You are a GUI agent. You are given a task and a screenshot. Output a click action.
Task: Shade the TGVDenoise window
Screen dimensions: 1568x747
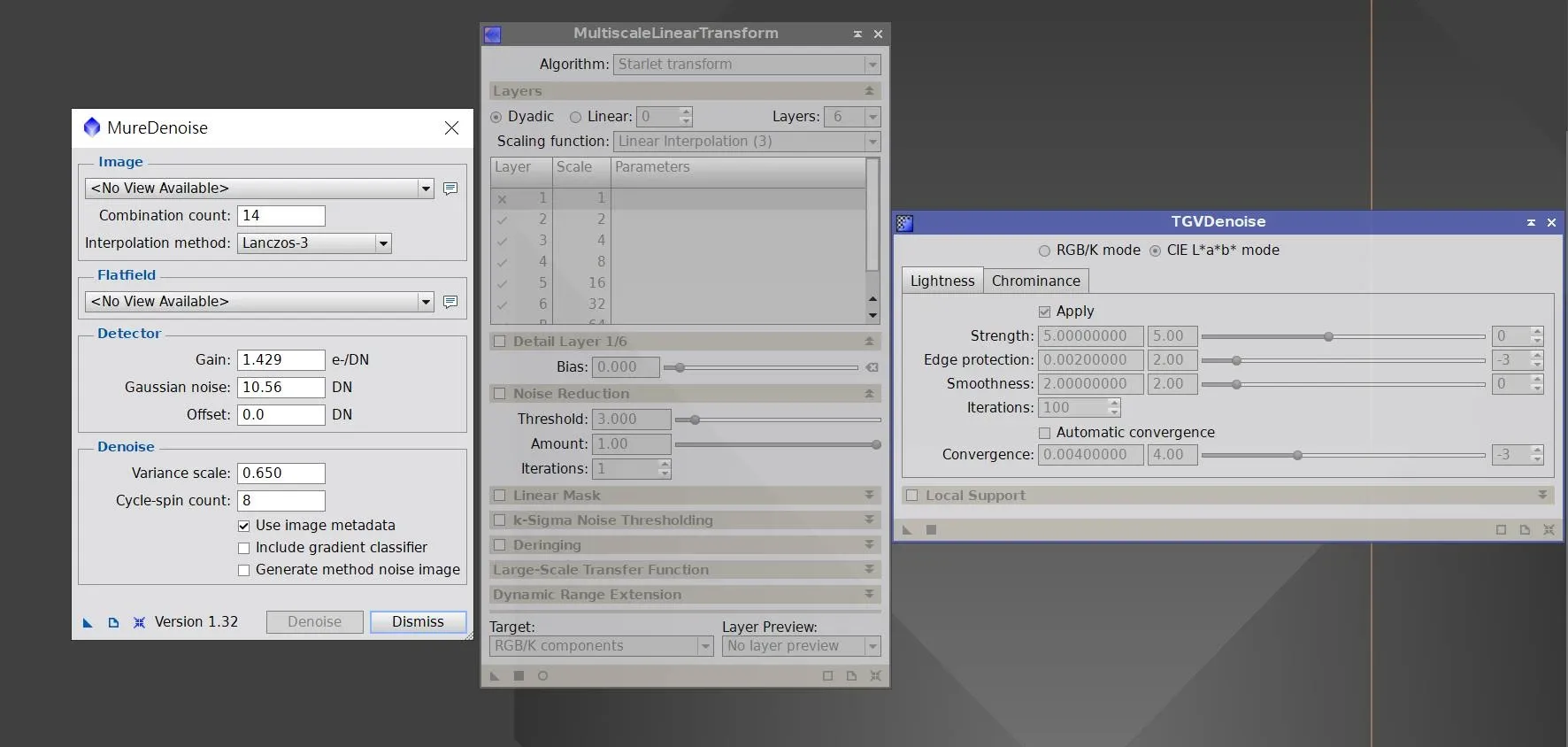[1531, 222]
